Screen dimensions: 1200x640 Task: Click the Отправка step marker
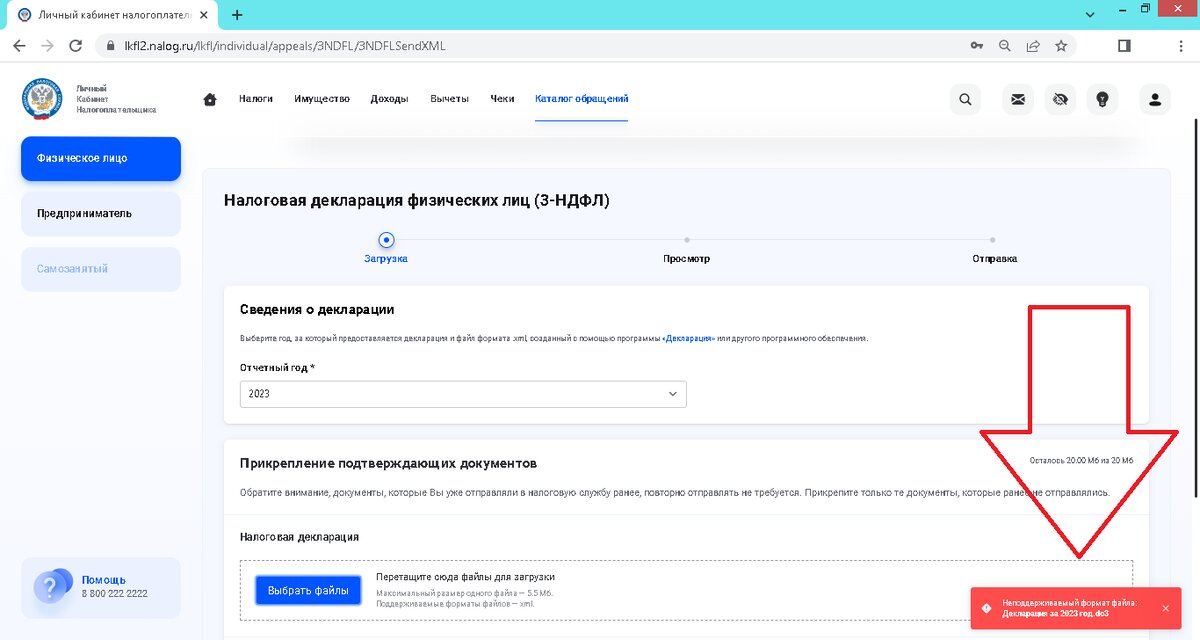(993, 240)
